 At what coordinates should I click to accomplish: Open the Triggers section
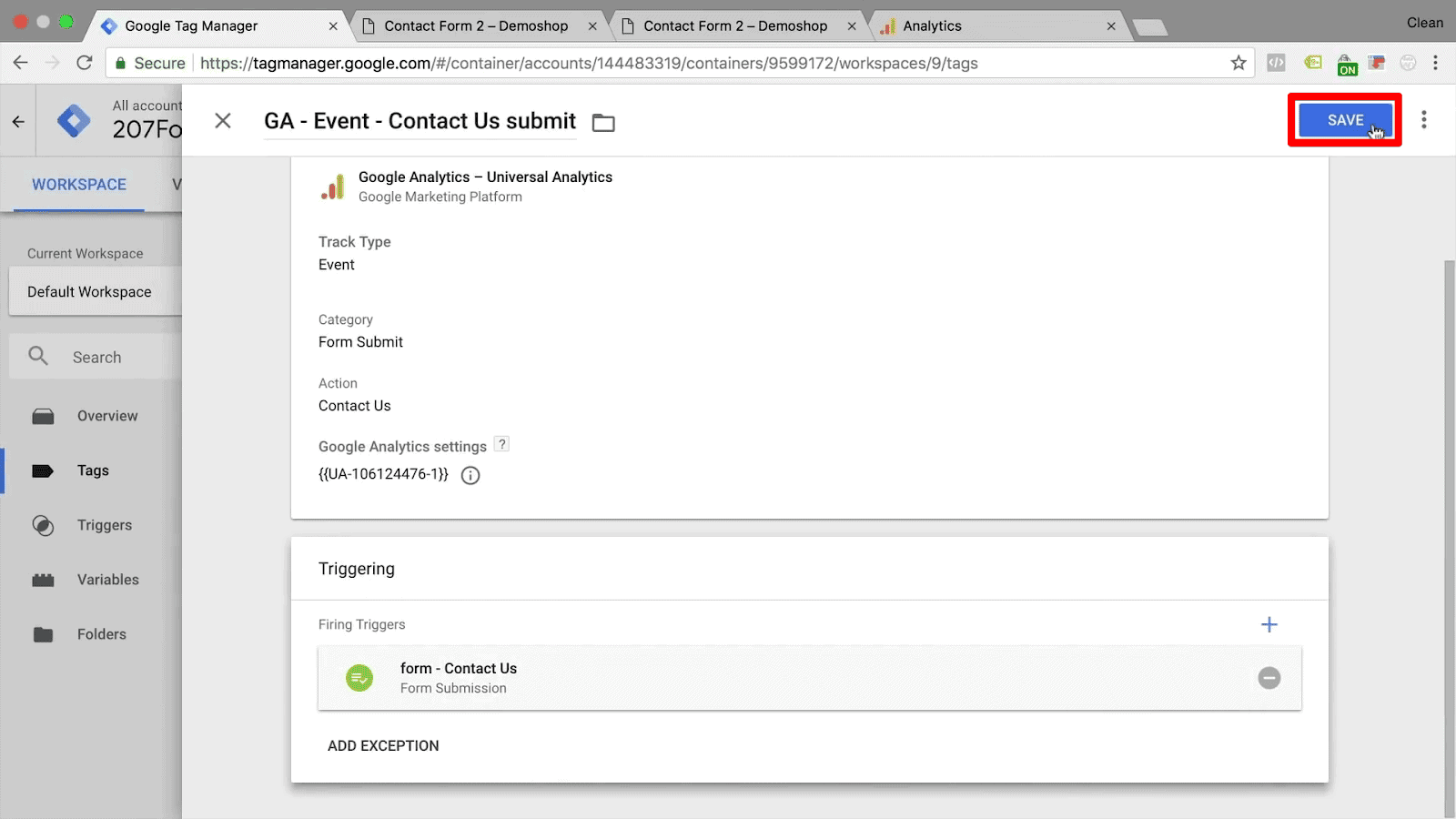(x=104, y=525)
